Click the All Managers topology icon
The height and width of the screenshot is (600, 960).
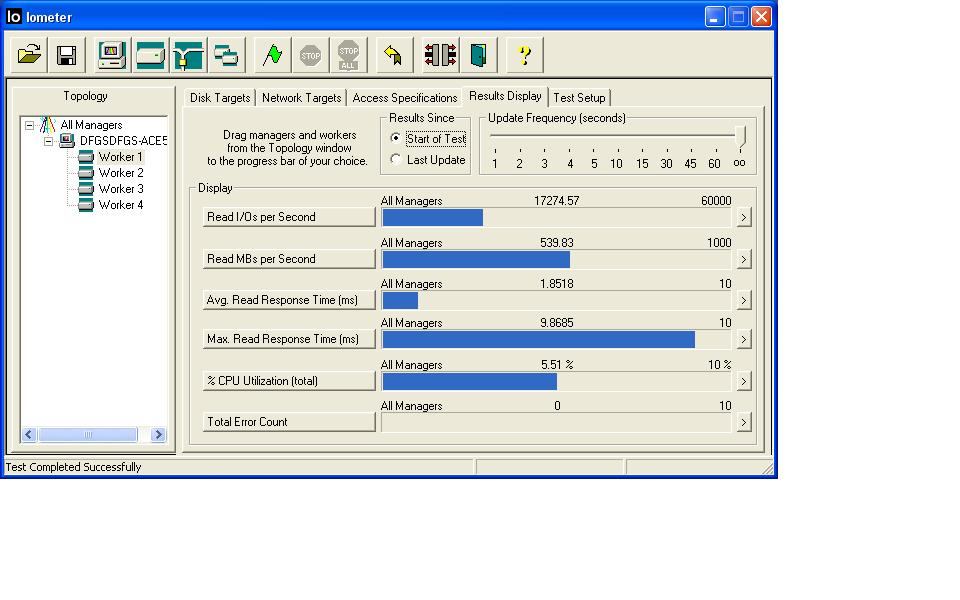pyautogui.click(x=48, y=125)
